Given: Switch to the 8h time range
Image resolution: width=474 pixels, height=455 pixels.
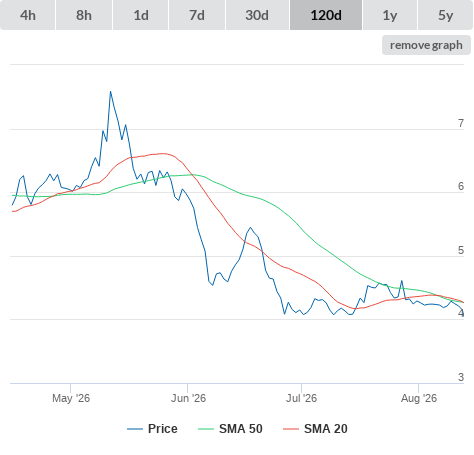Looking at the screenshot, I should (84, 15).
